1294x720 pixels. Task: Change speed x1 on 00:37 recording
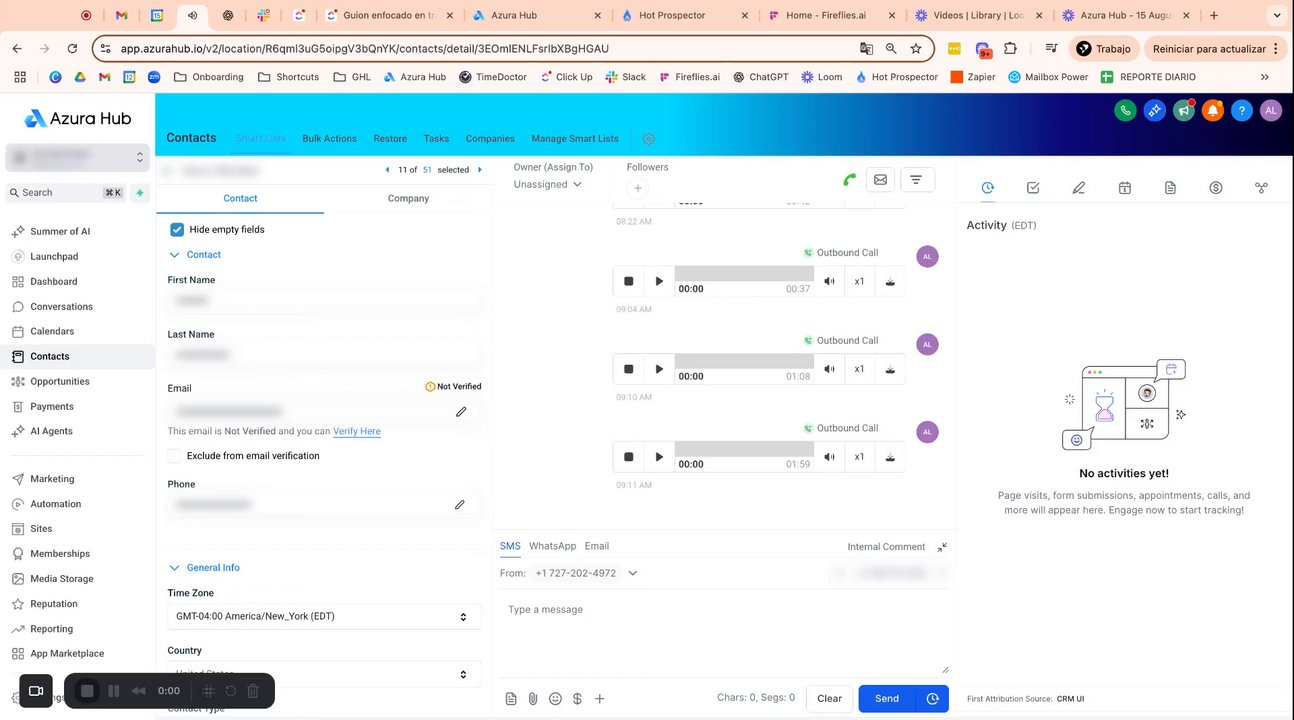[x=859, y=281]
